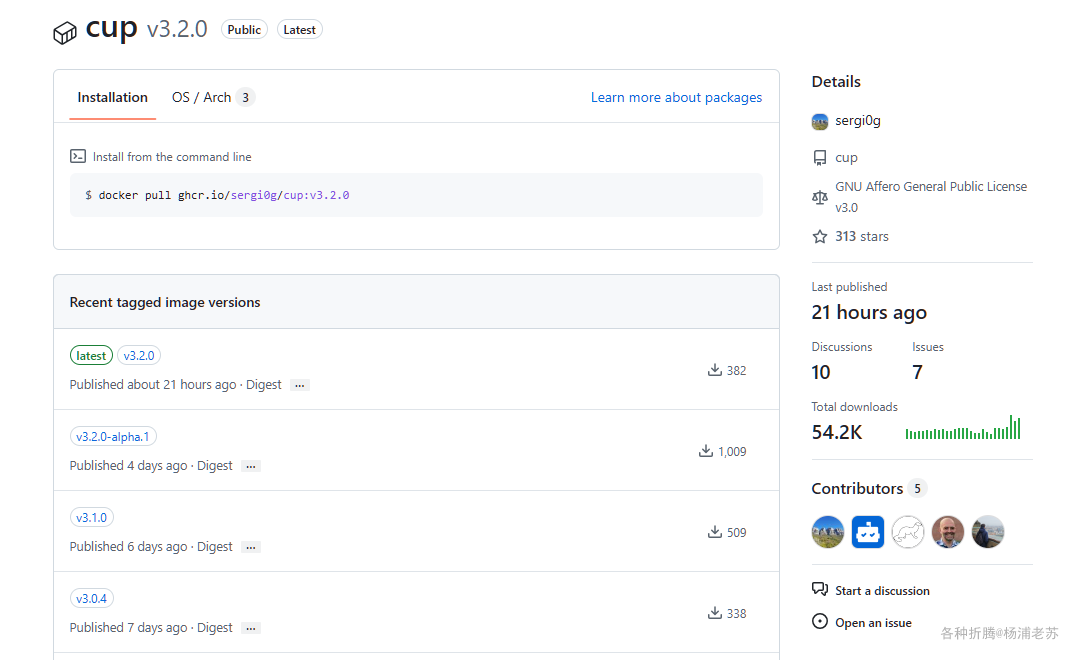Click download icon for v3.0.4 row
The height and width of the screenshot is (660, 1080).
coord(715,612)
